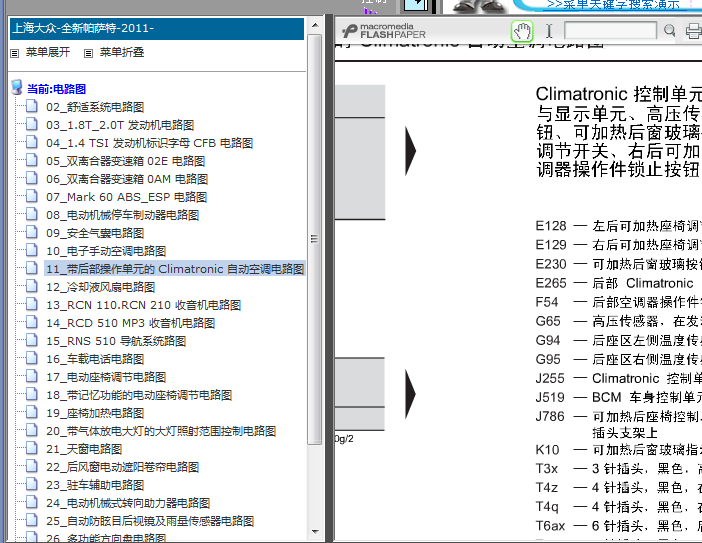The image size is (702, 543).
Task: Open 18_带记忆功能的电动座椅调节电路图
Action: [x=139, y=395]
